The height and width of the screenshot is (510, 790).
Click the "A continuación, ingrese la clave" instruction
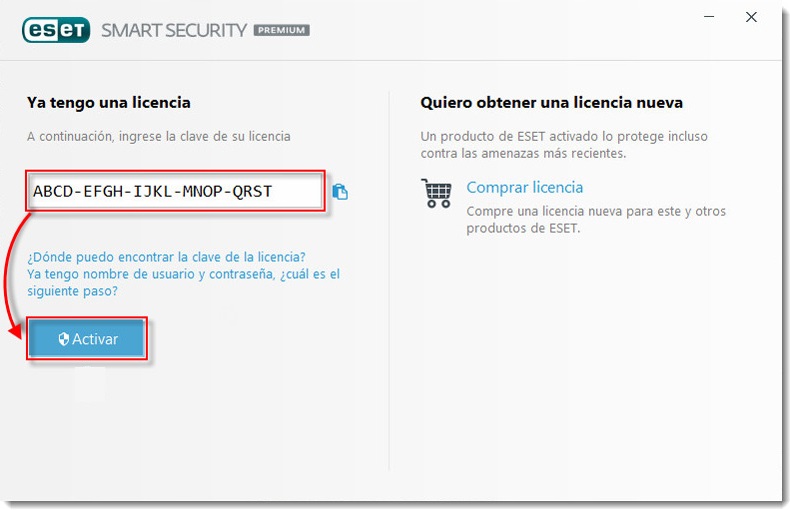point(158,136)
